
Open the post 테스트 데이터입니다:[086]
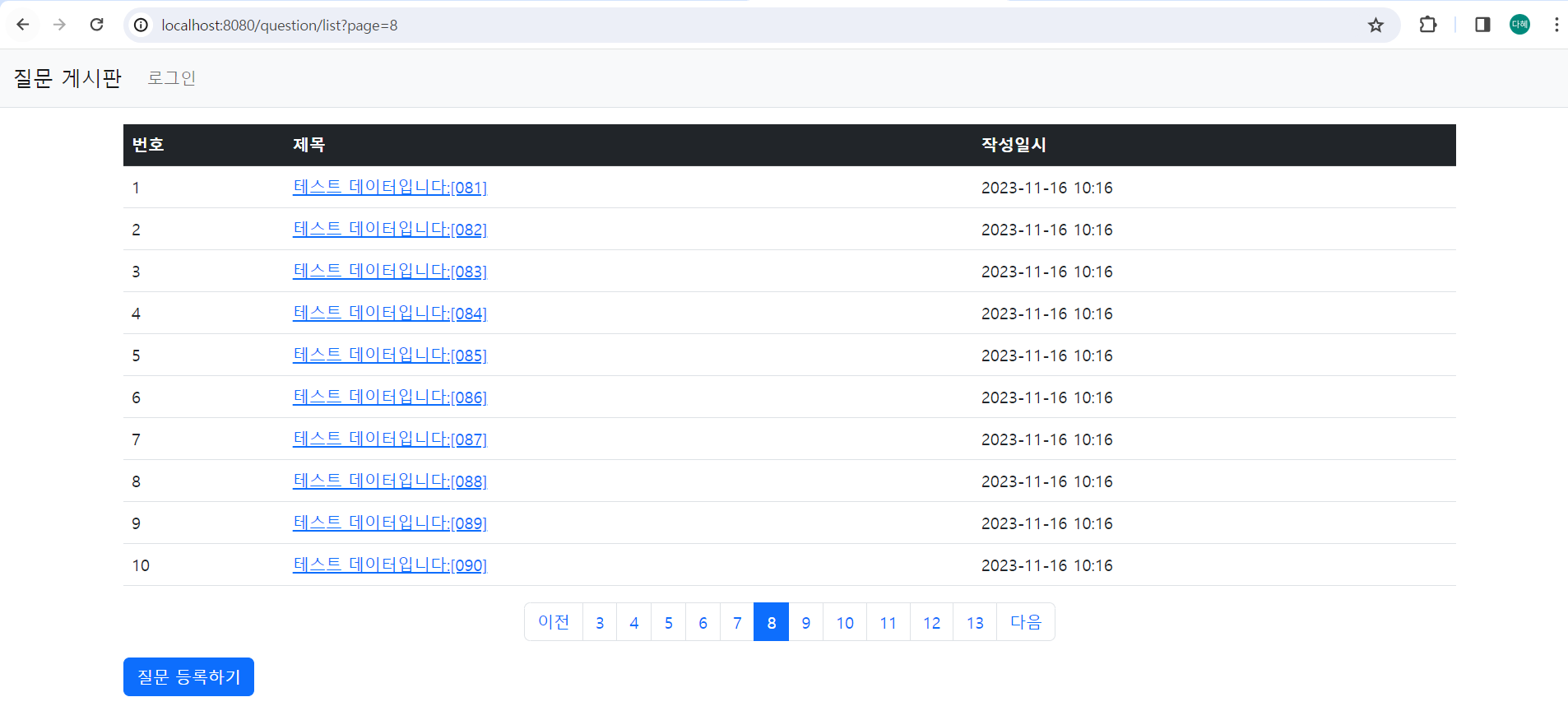point(390,397)
